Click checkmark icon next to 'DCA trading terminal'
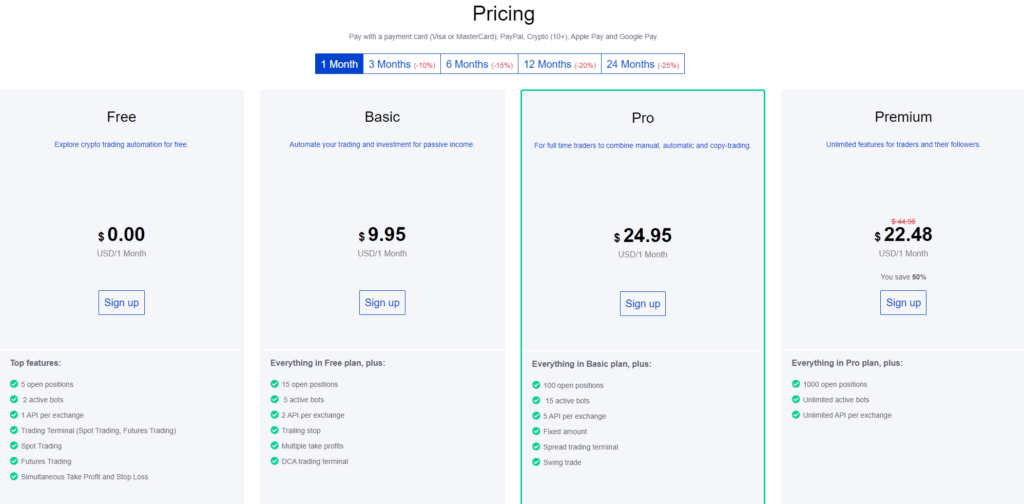1024x504 pixels. point(275,461)
